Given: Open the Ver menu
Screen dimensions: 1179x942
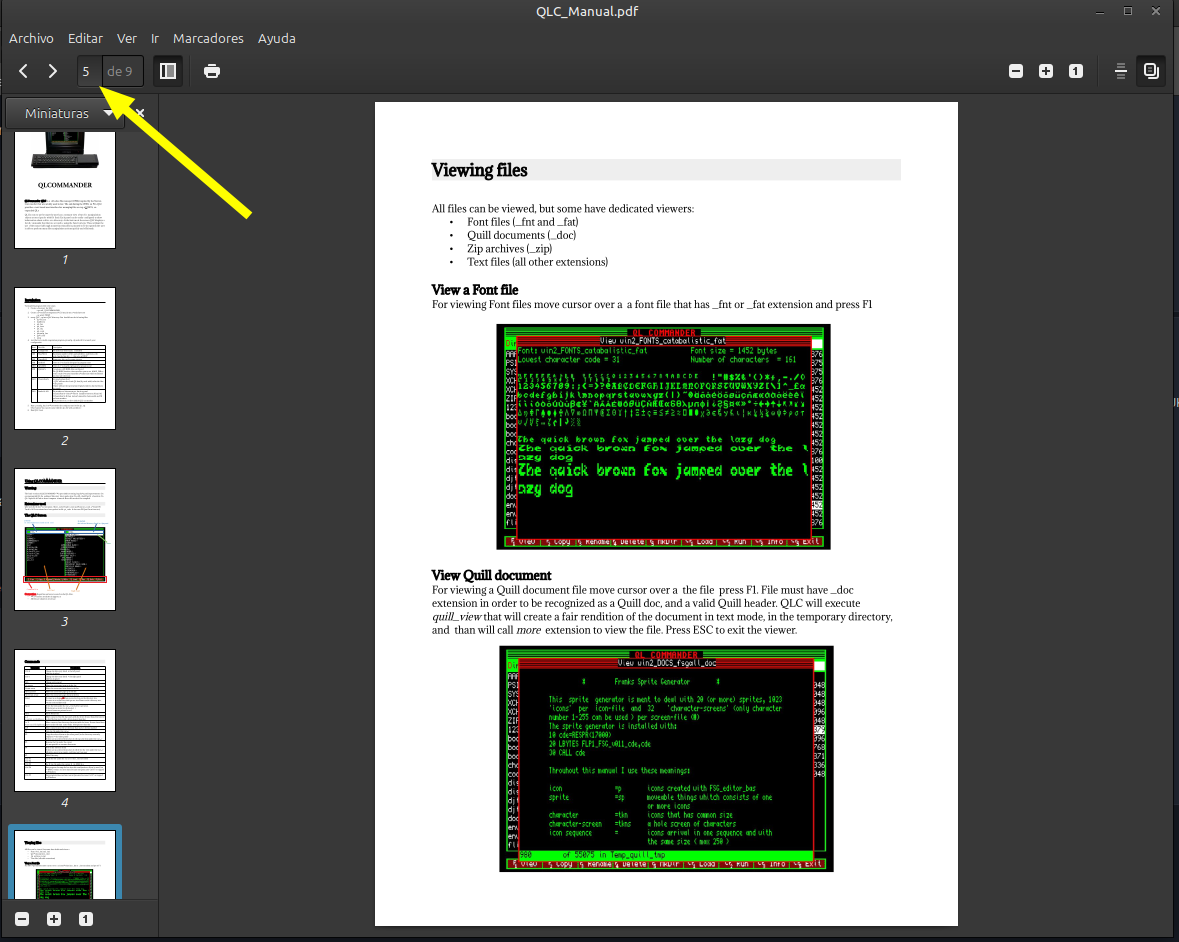Looking at the screenshot, I should pos(126,38).
